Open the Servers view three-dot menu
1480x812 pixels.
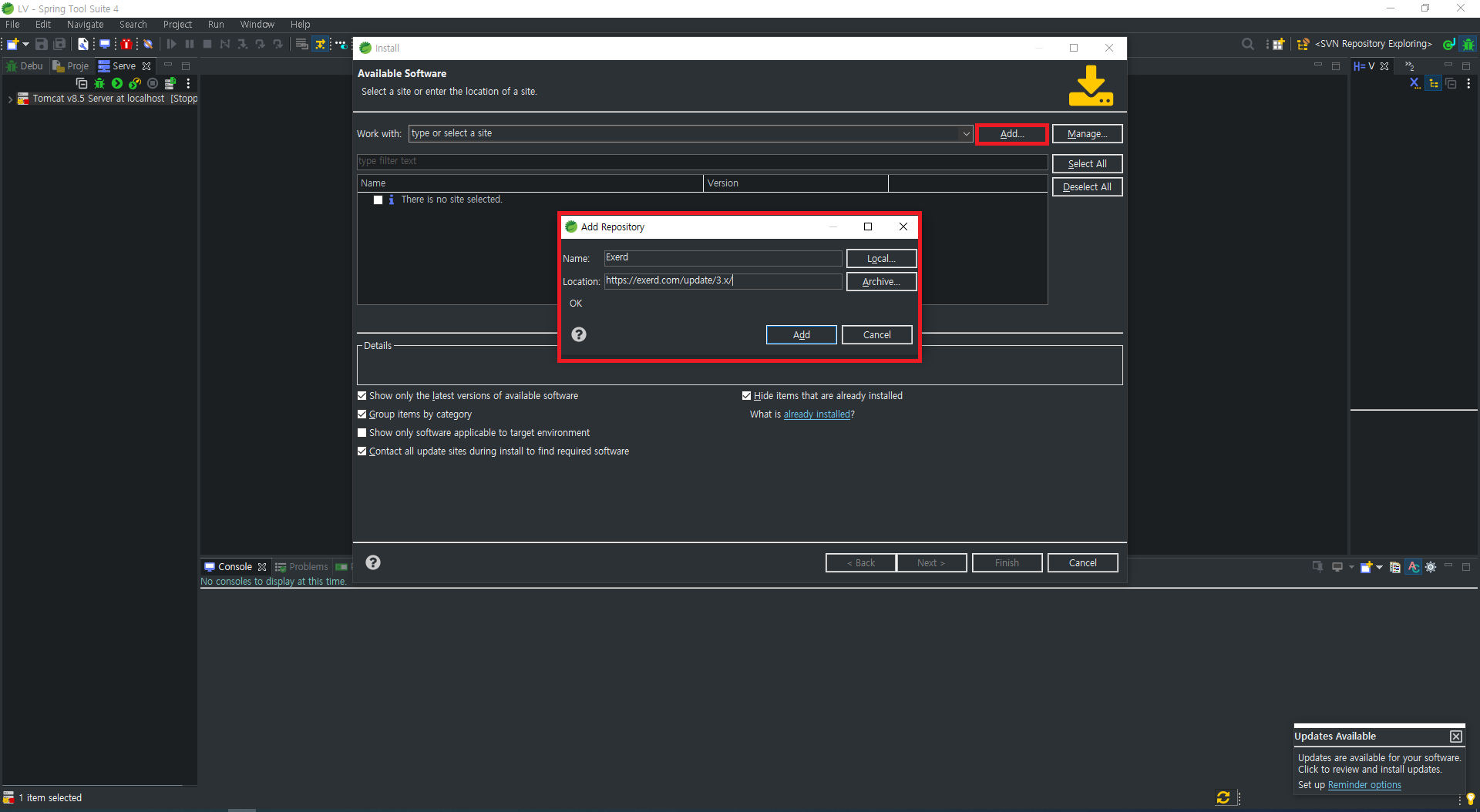(188, 83)
